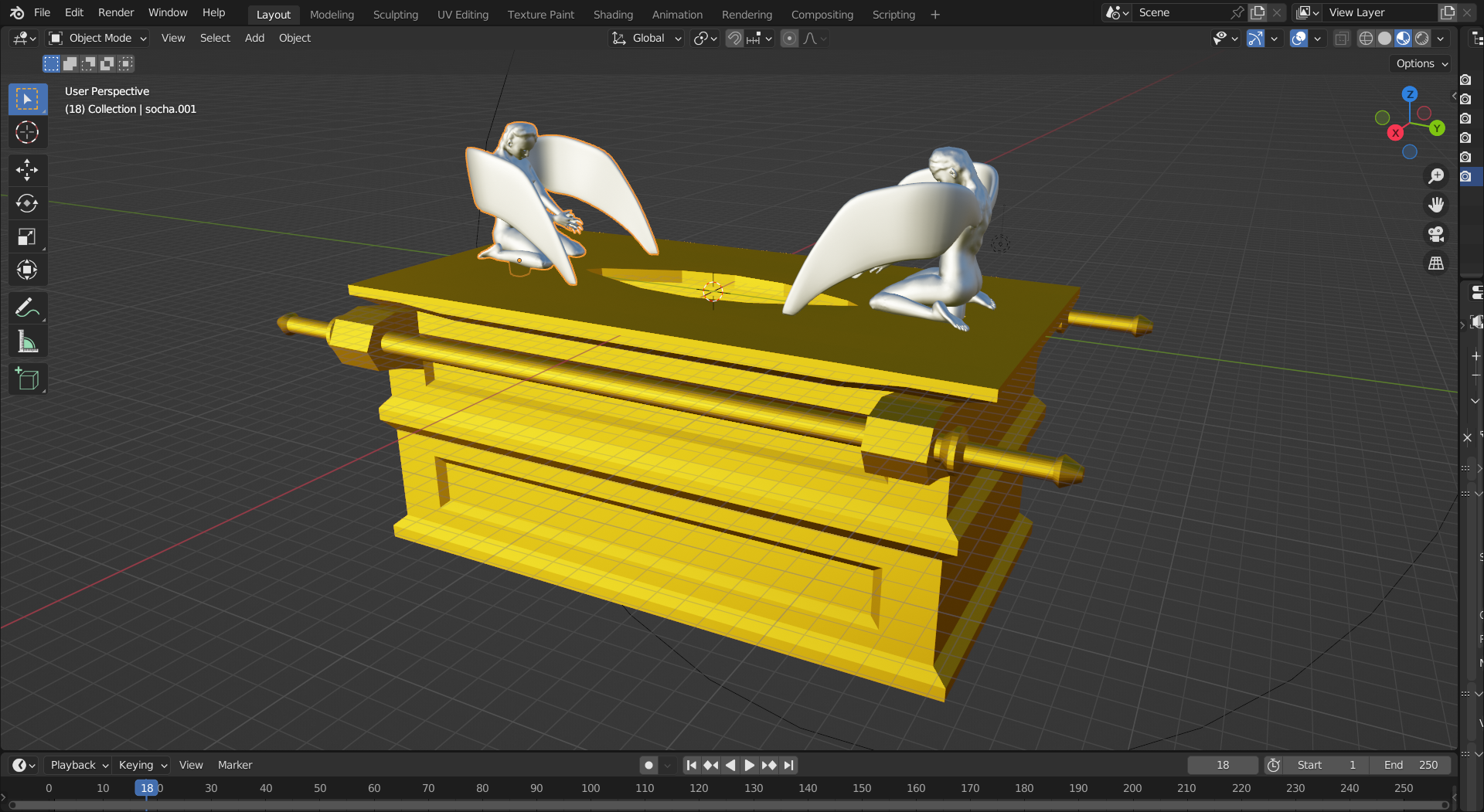This screenshot has height=812, width=1484.
Task: Open the pivot point dropdown
Action: tap(706, 38)
